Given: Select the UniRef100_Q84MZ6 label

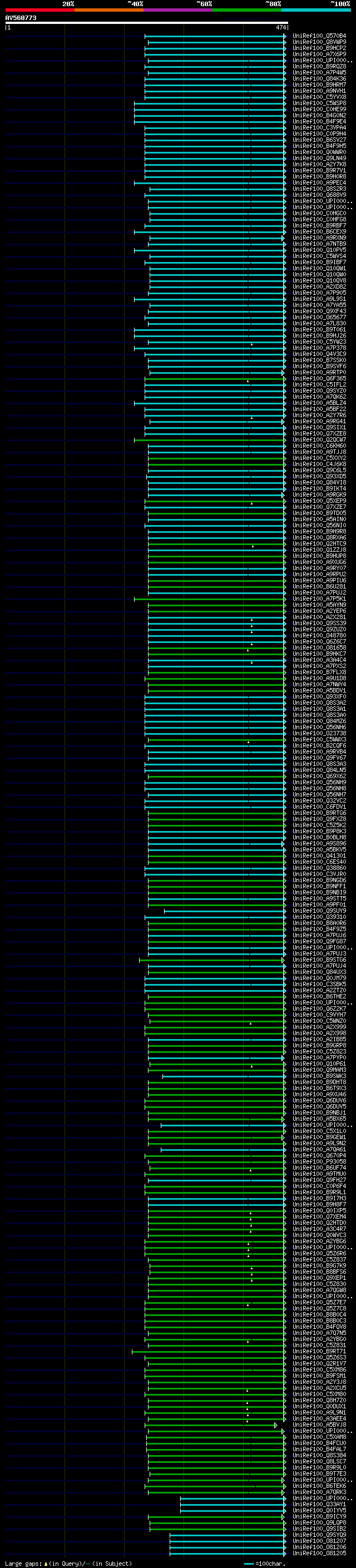Looking at the screenshot, I should click(x=319, y=721).
